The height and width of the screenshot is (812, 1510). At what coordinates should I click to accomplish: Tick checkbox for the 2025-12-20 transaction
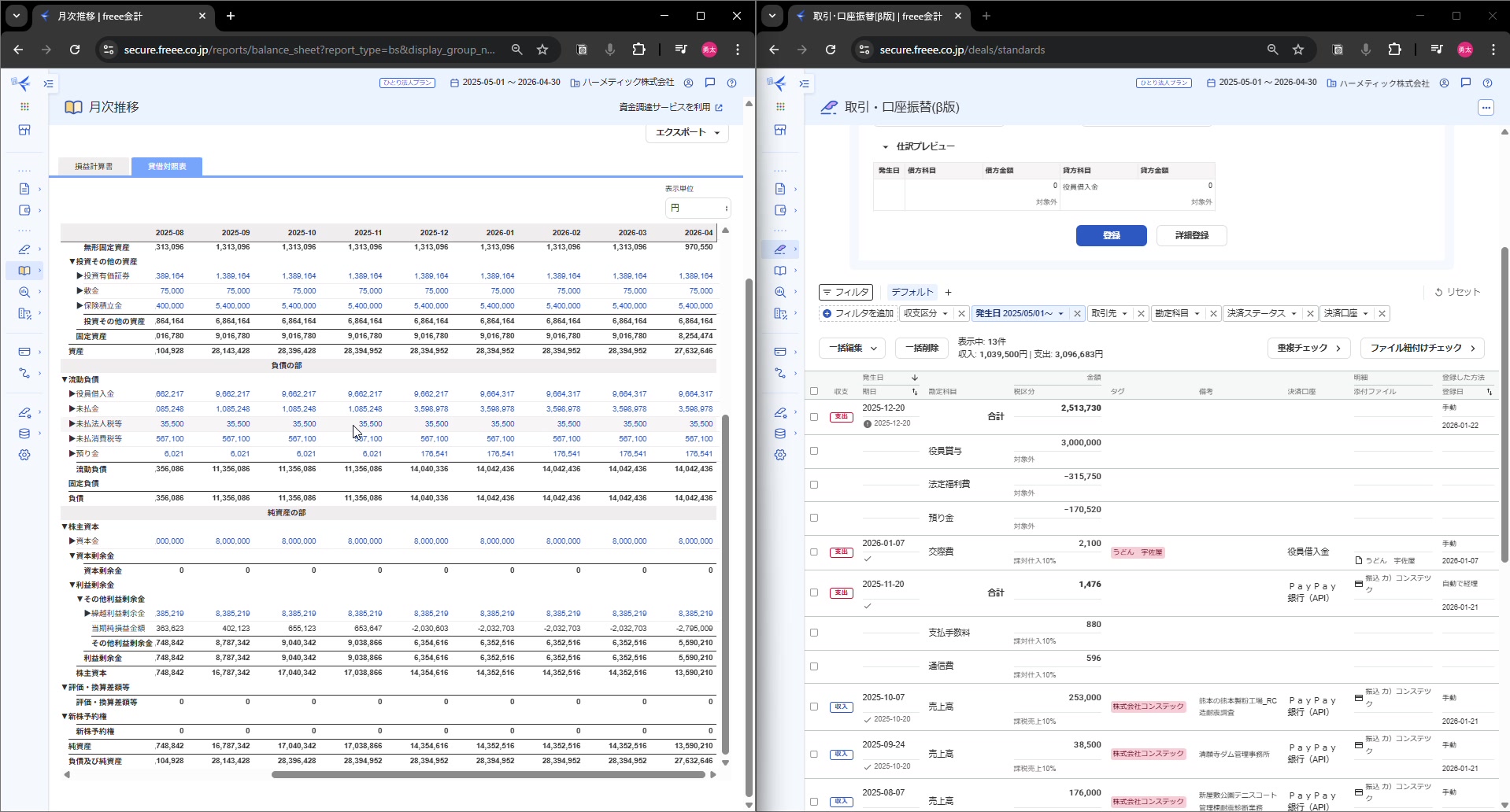pos(814,417)
